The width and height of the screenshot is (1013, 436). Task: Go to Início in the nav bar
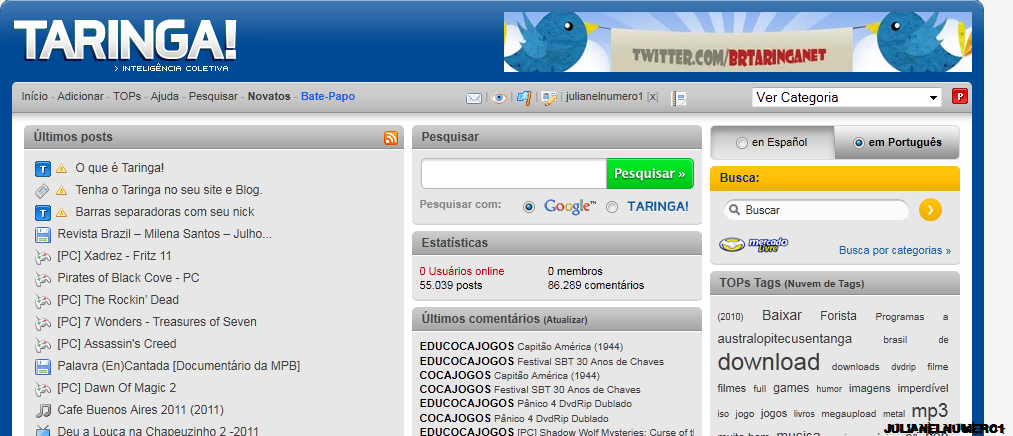[x=34, y=96]
